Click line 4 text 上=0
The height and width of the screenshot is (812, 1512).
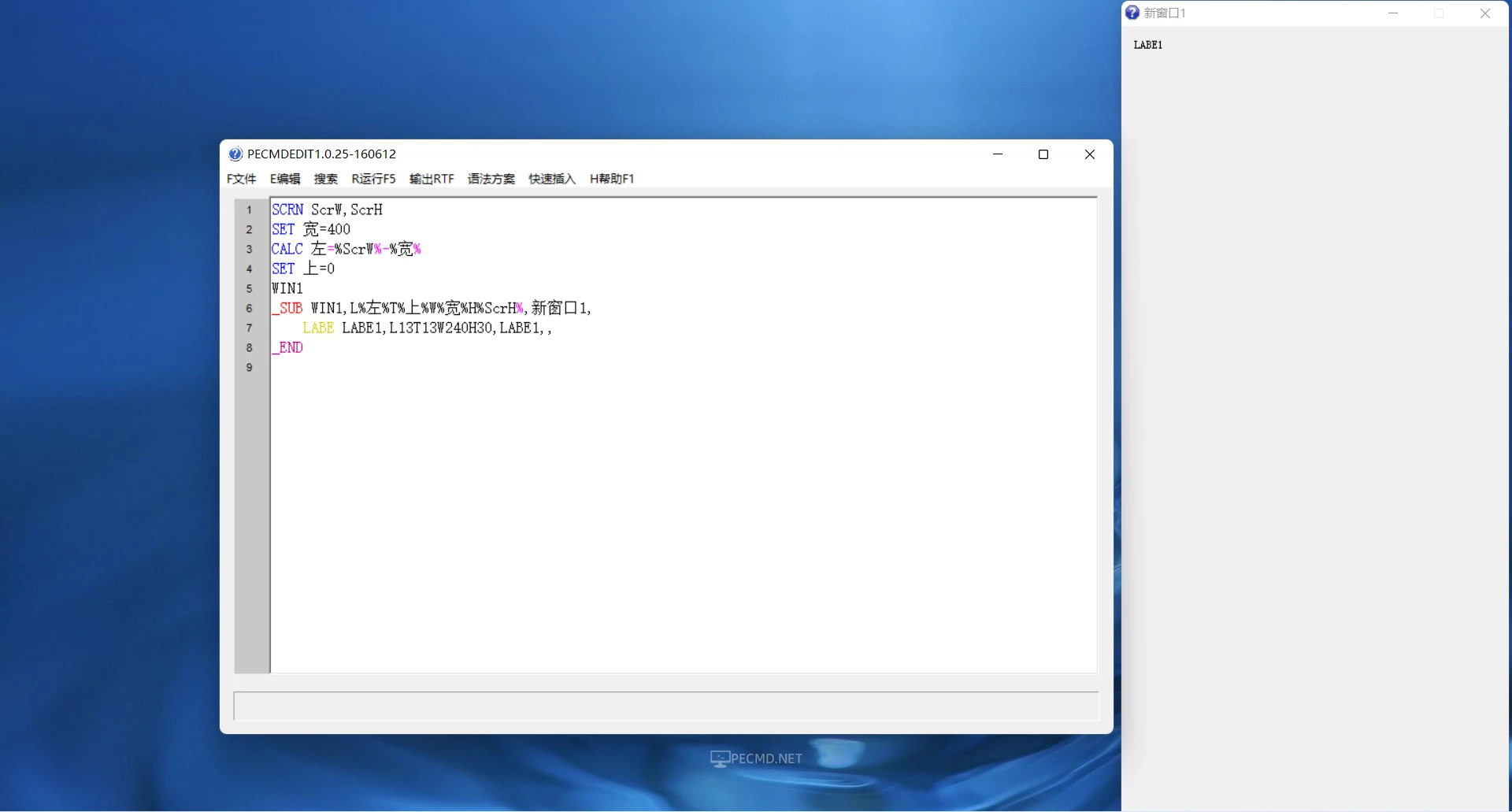click(319, 269)
